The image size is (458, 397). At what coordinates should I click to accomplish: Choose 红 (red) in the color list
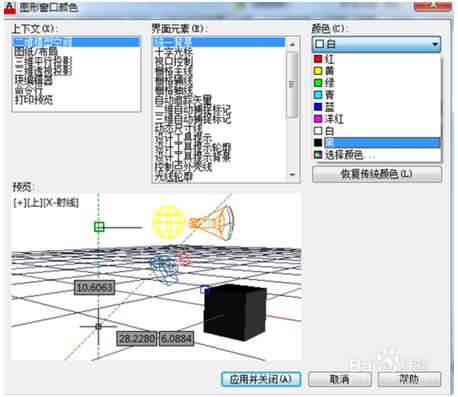pyautogui.click(x=377, y=59)
